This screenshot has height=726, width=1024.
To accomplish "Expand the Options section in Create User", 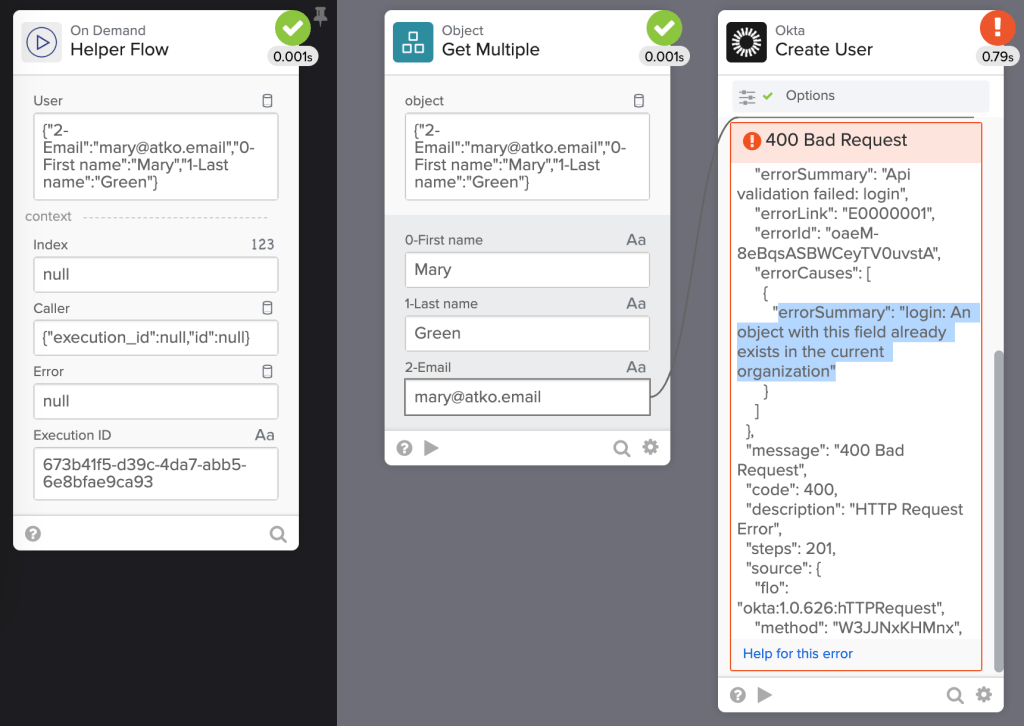I will pyautogui.click(x=810, y=96).
